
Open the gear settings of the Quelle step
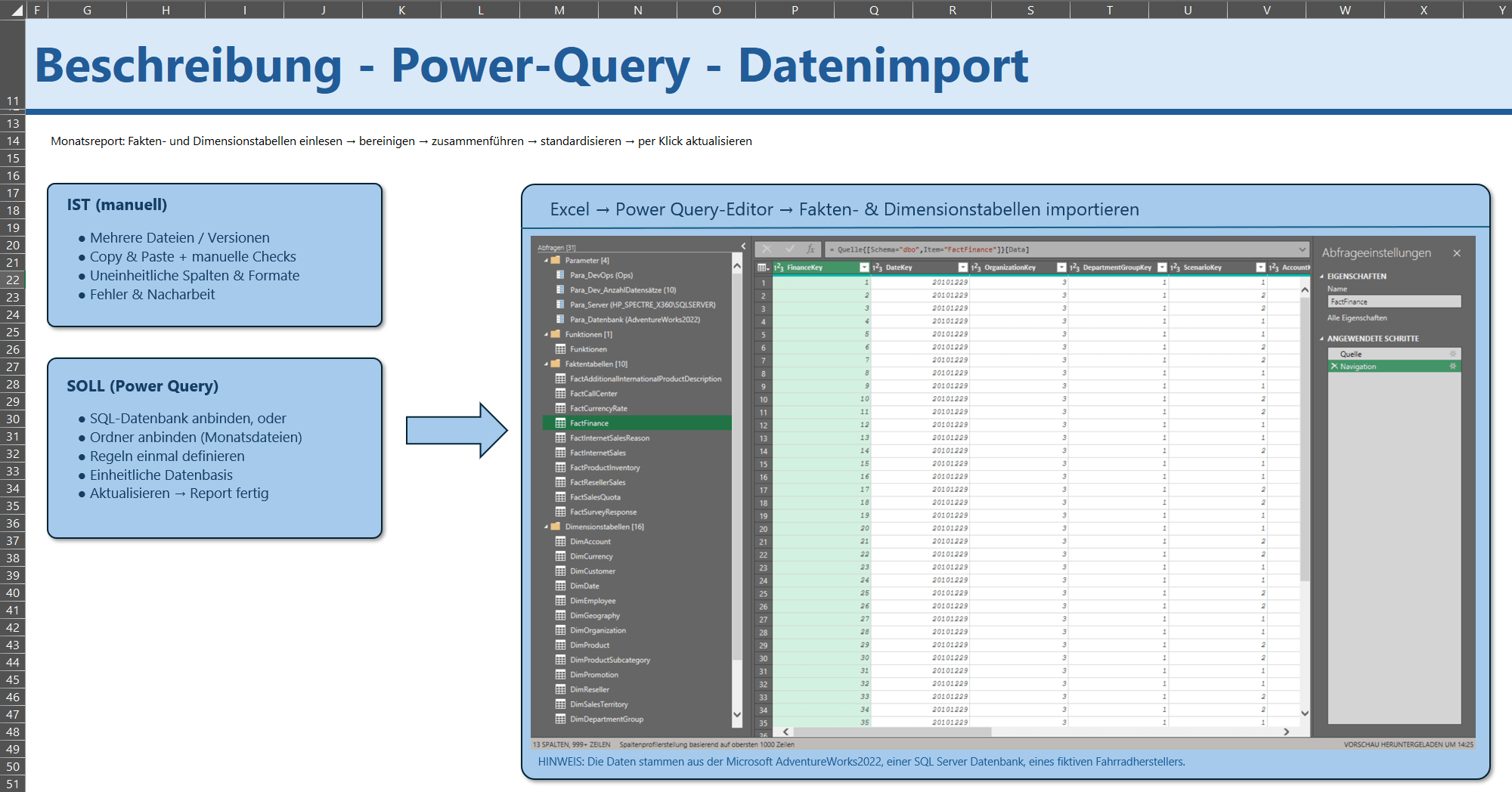1453,354
